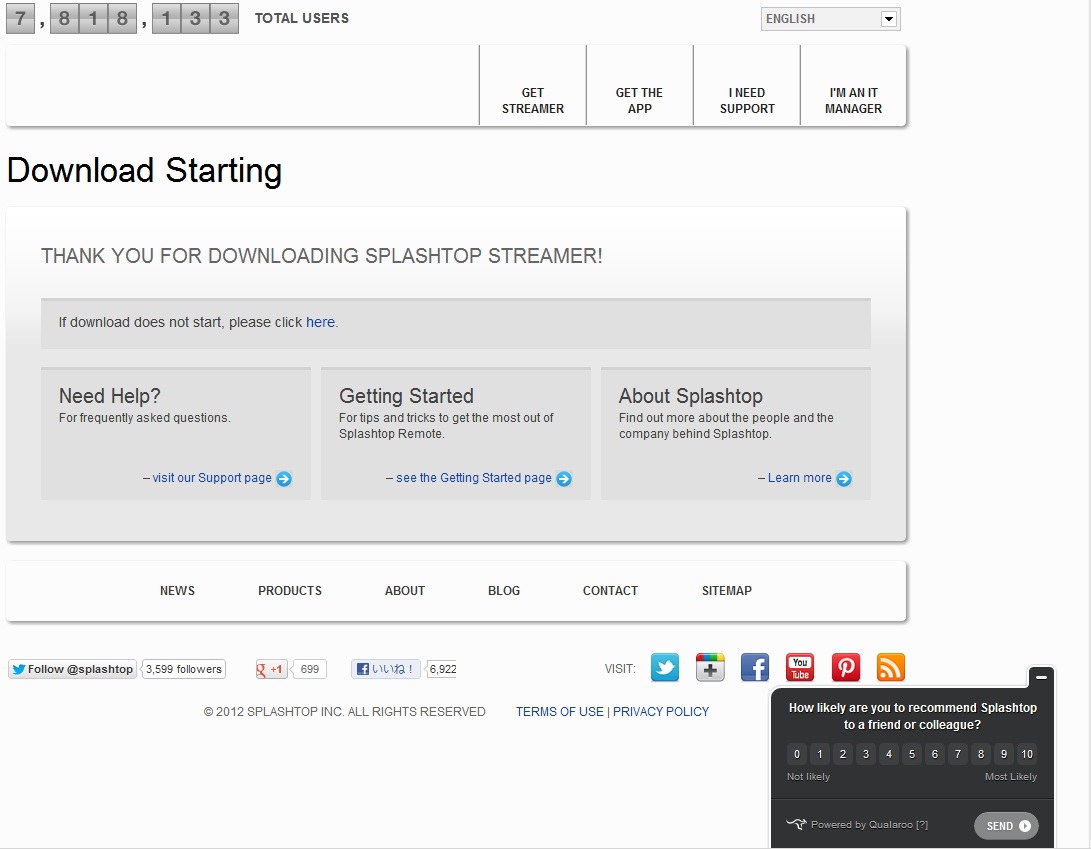Click the 'About Splashtop' heading
1091x849 pixels.
691,396
